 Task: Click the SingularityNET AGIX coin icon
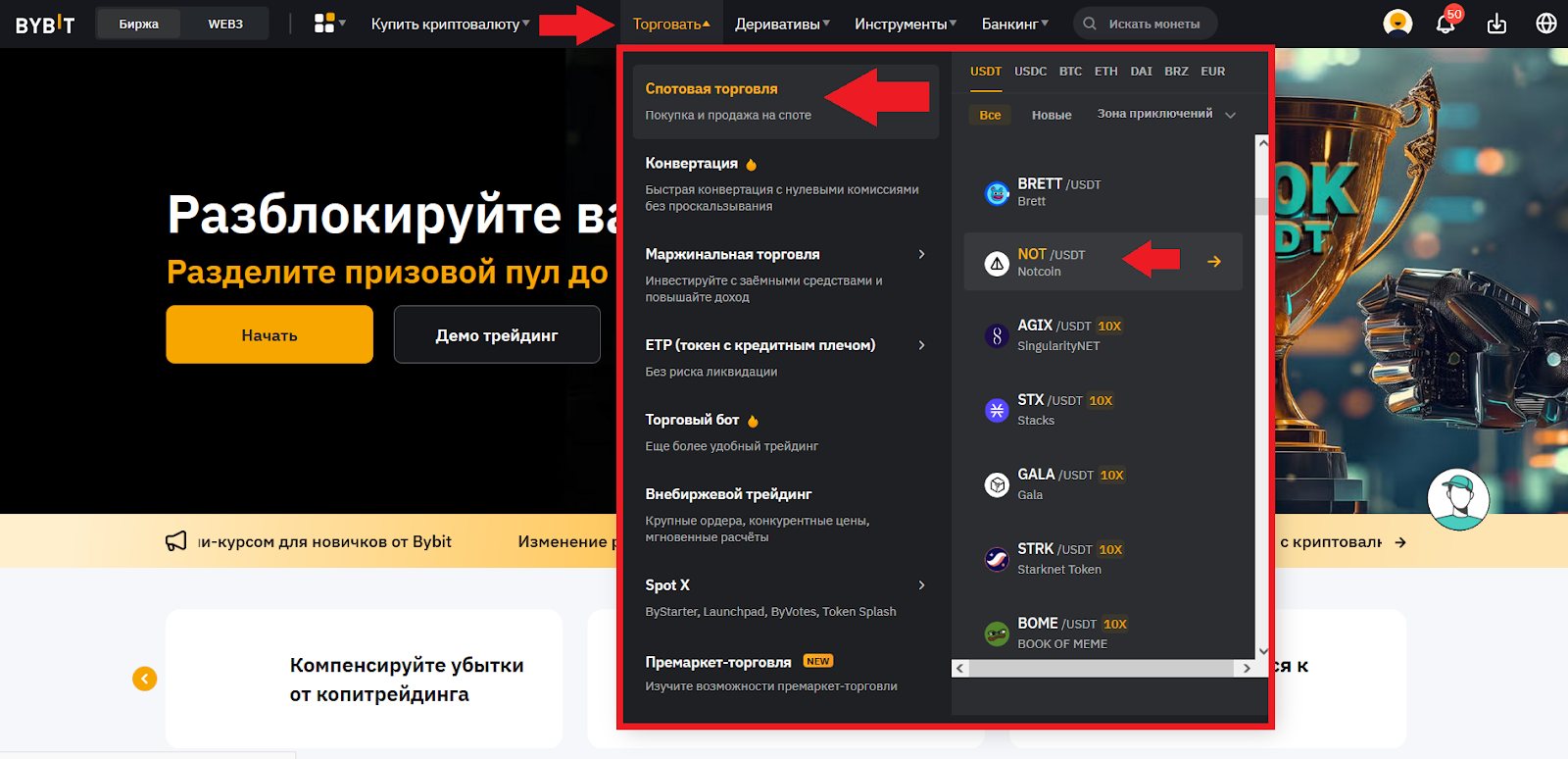[997, 336]
